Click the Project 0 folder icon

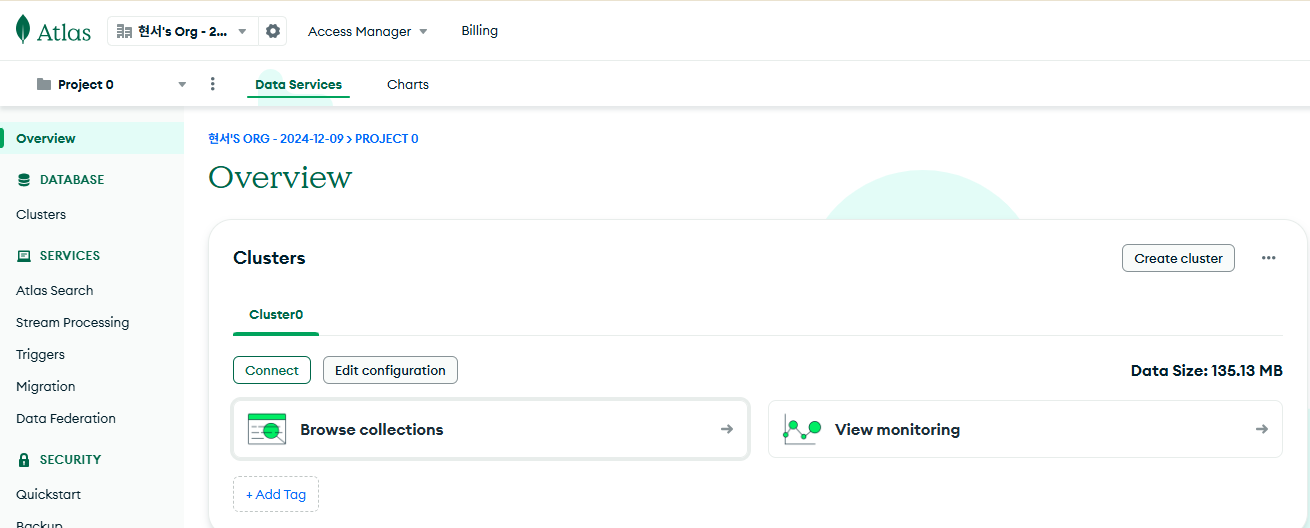(44, 84)
